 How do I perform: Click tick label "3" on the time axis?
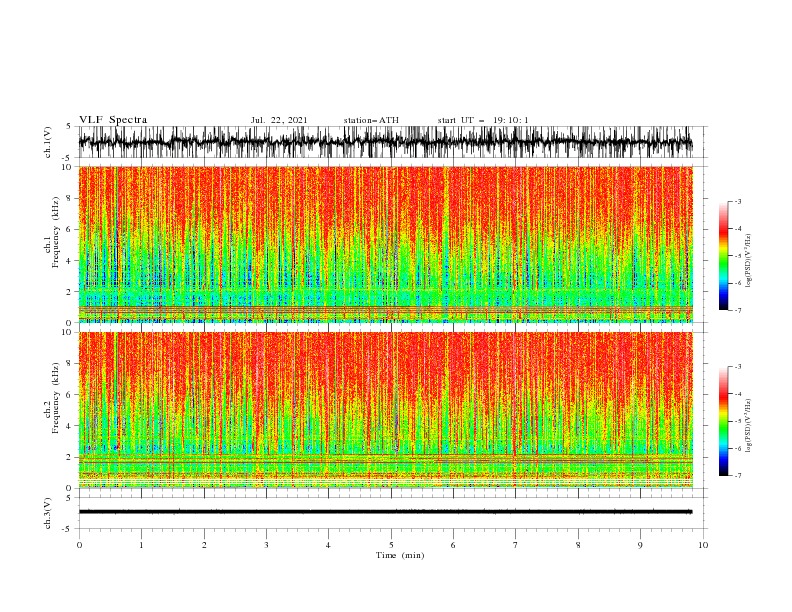[266, 545]
